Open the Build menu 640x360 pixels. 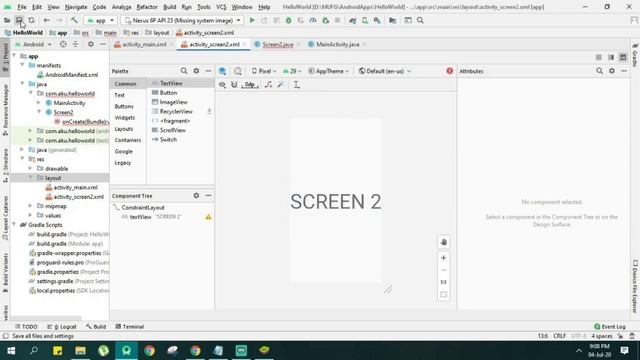pyautogui.click(x=169, y=7)
